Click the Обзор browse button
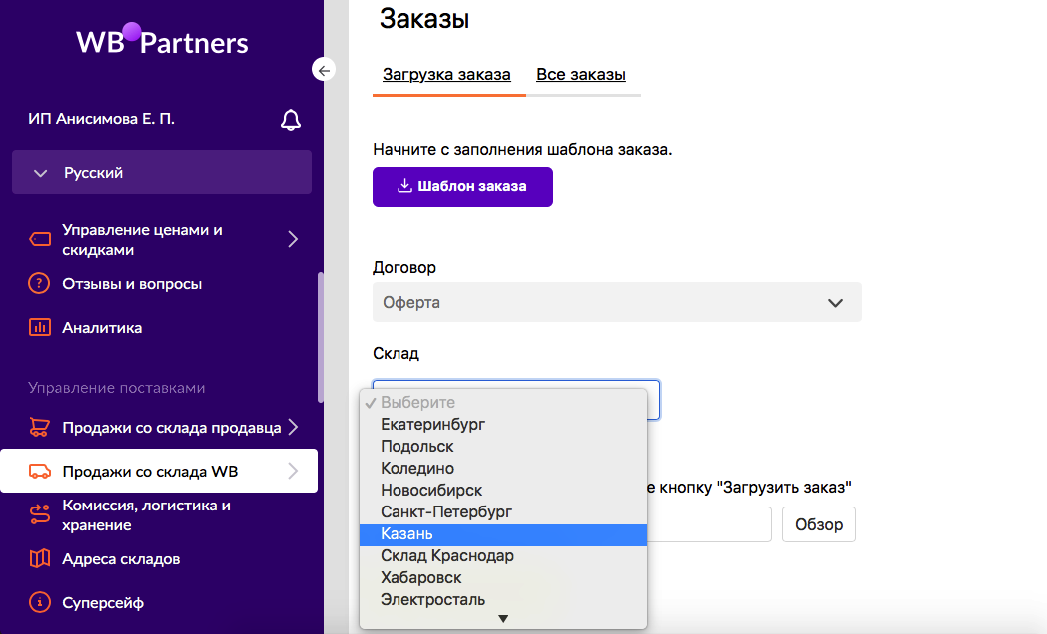The image size is (1047, 634). click(x=819, y=524)
